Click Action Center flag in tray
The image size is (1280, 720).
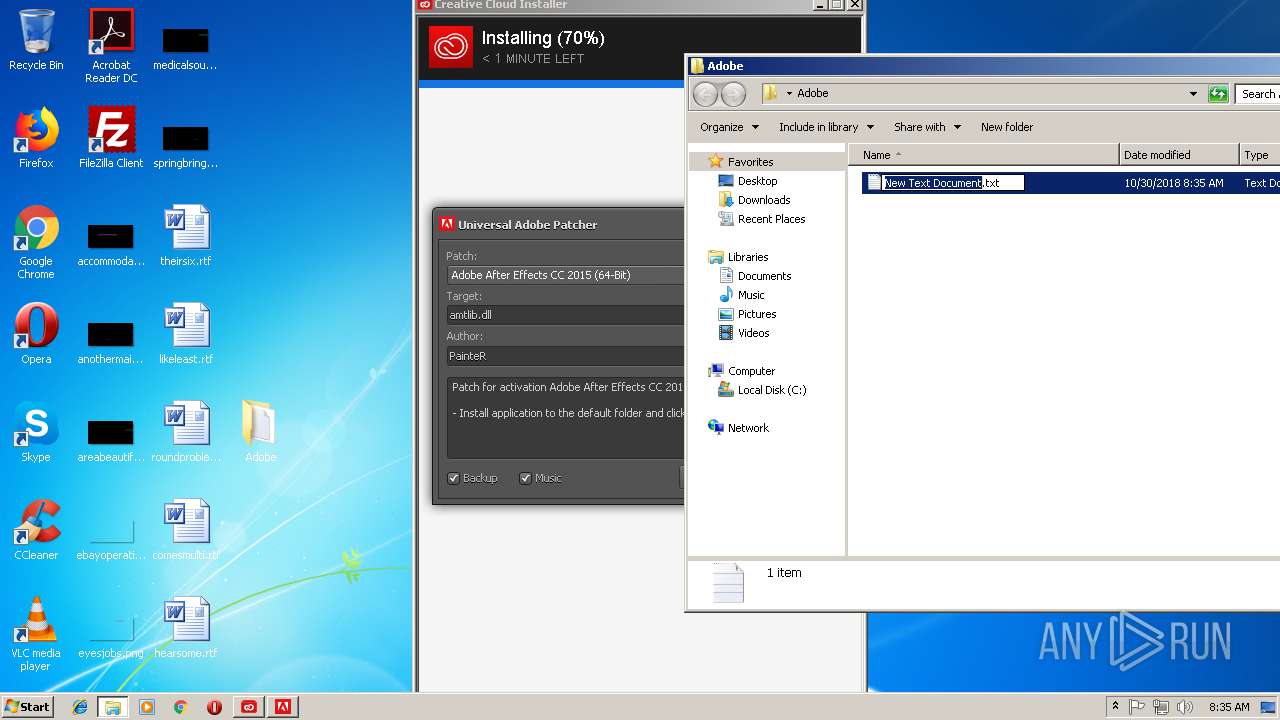coord(1137,707)
